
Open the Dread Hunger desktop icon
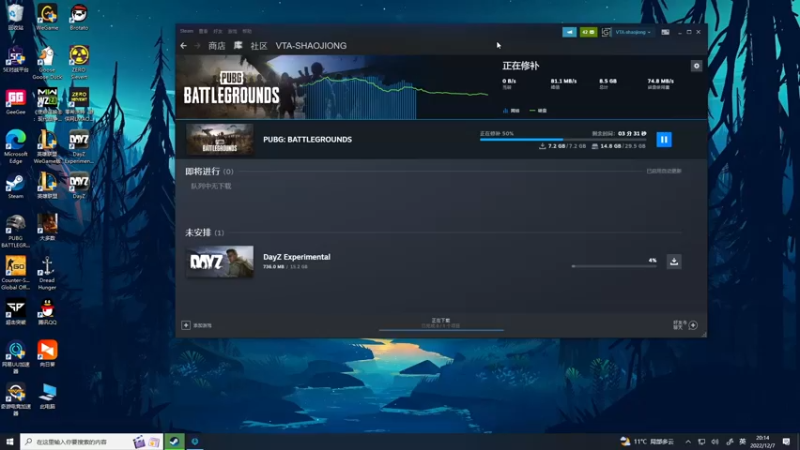[x=47, y=272]
